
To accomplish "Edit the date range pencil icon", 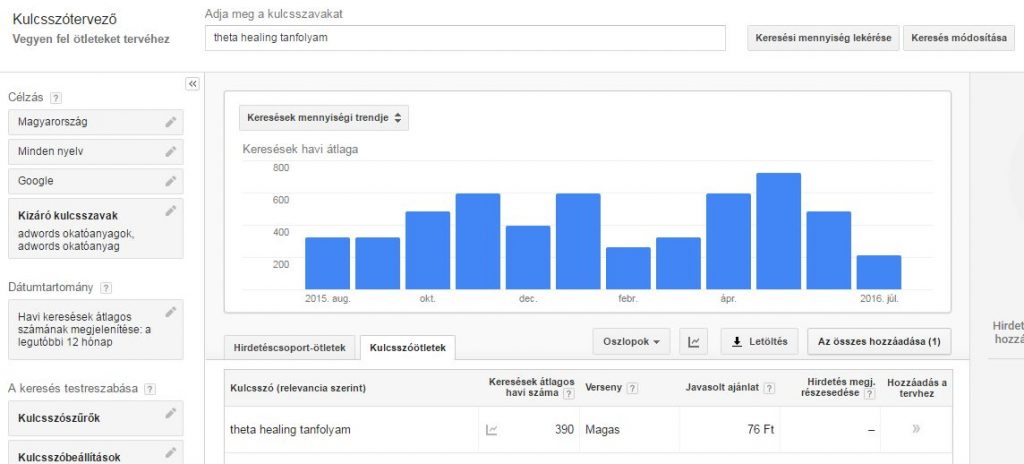I will tap(170, 312).
